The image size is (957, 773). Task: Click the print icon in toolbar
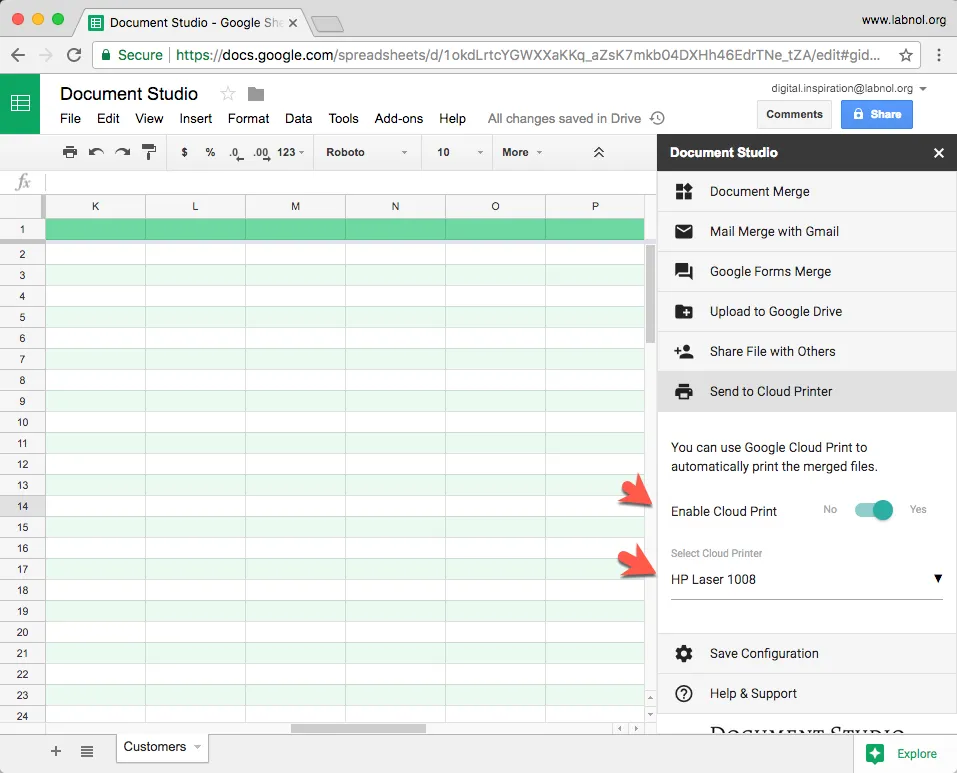[69, 152]
